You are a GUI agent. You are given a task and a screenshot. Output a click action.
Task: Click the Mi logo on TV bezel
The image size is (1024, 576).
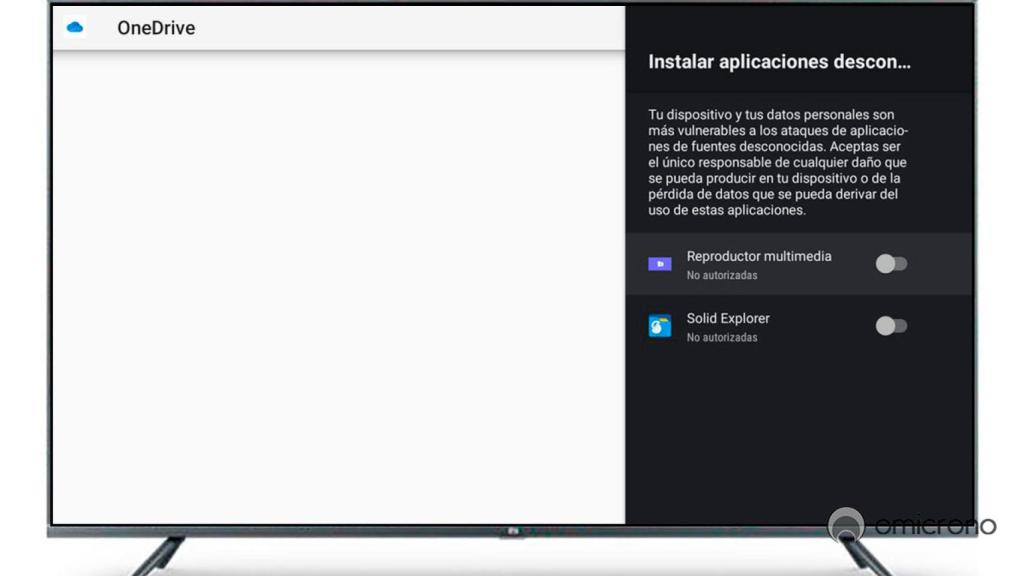[510, 530]
